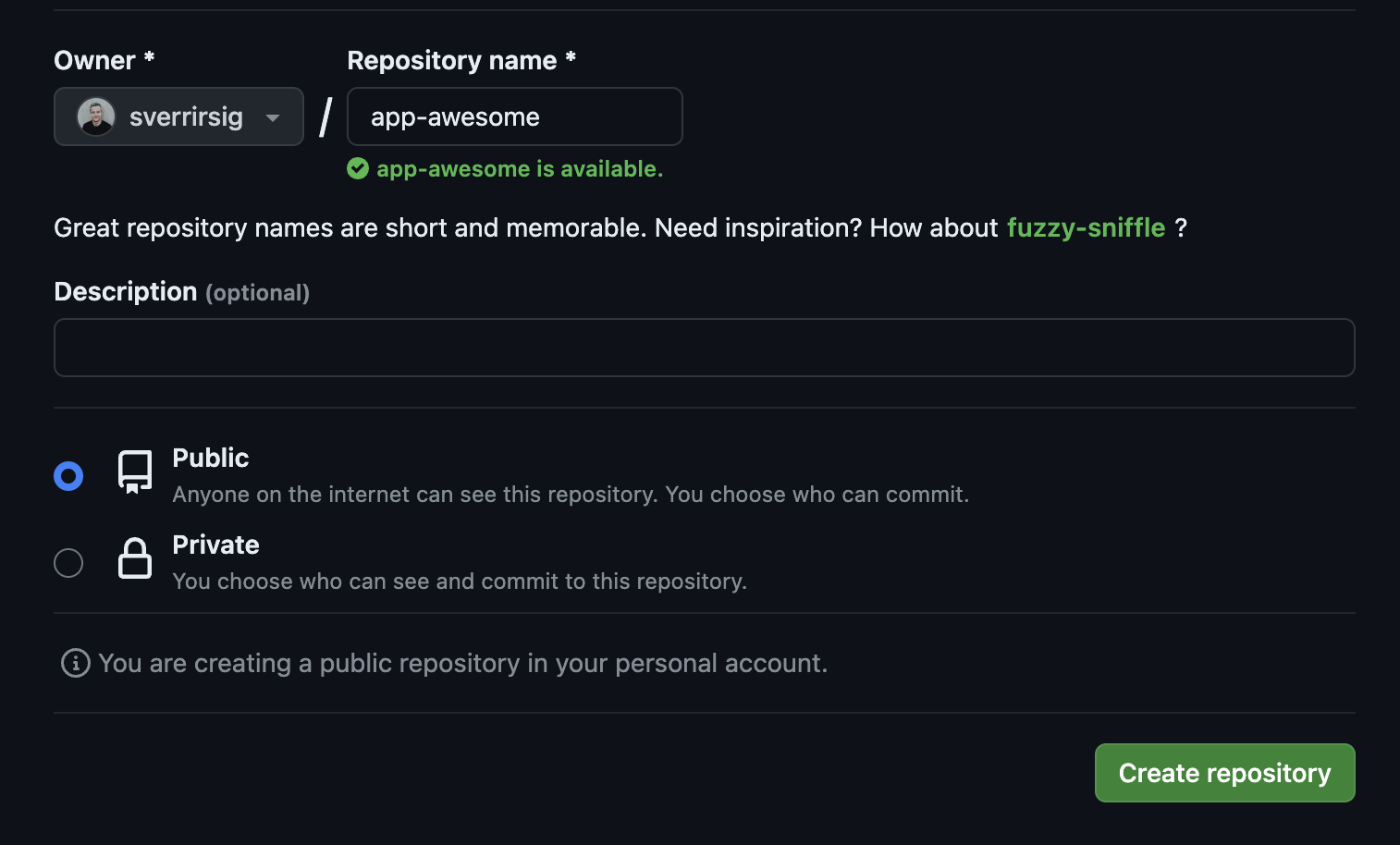Click the Description (optional) label
This screenshot has width=1400, height=845.
pos(181,292)
